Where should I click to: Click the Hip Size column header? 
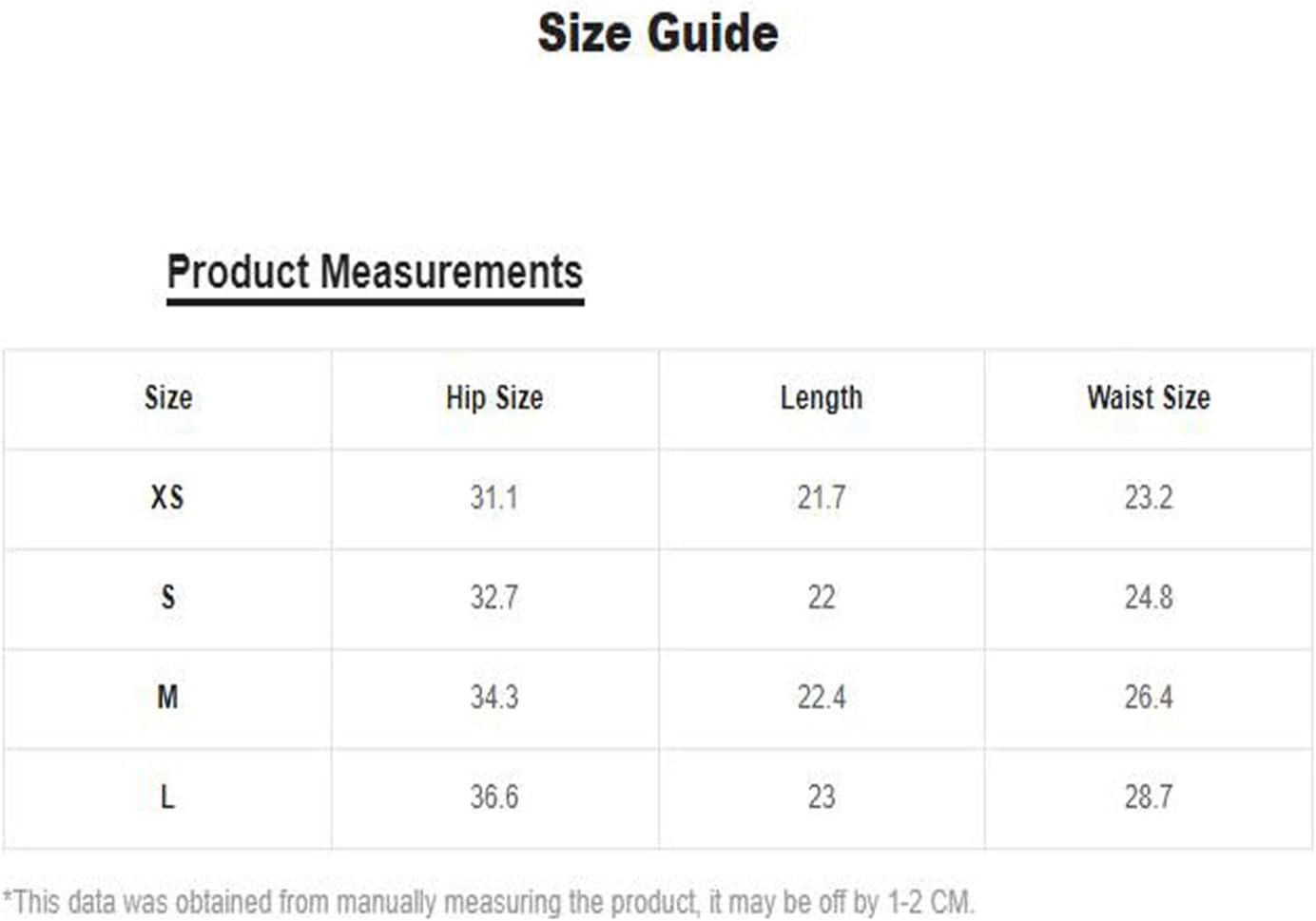494,397
